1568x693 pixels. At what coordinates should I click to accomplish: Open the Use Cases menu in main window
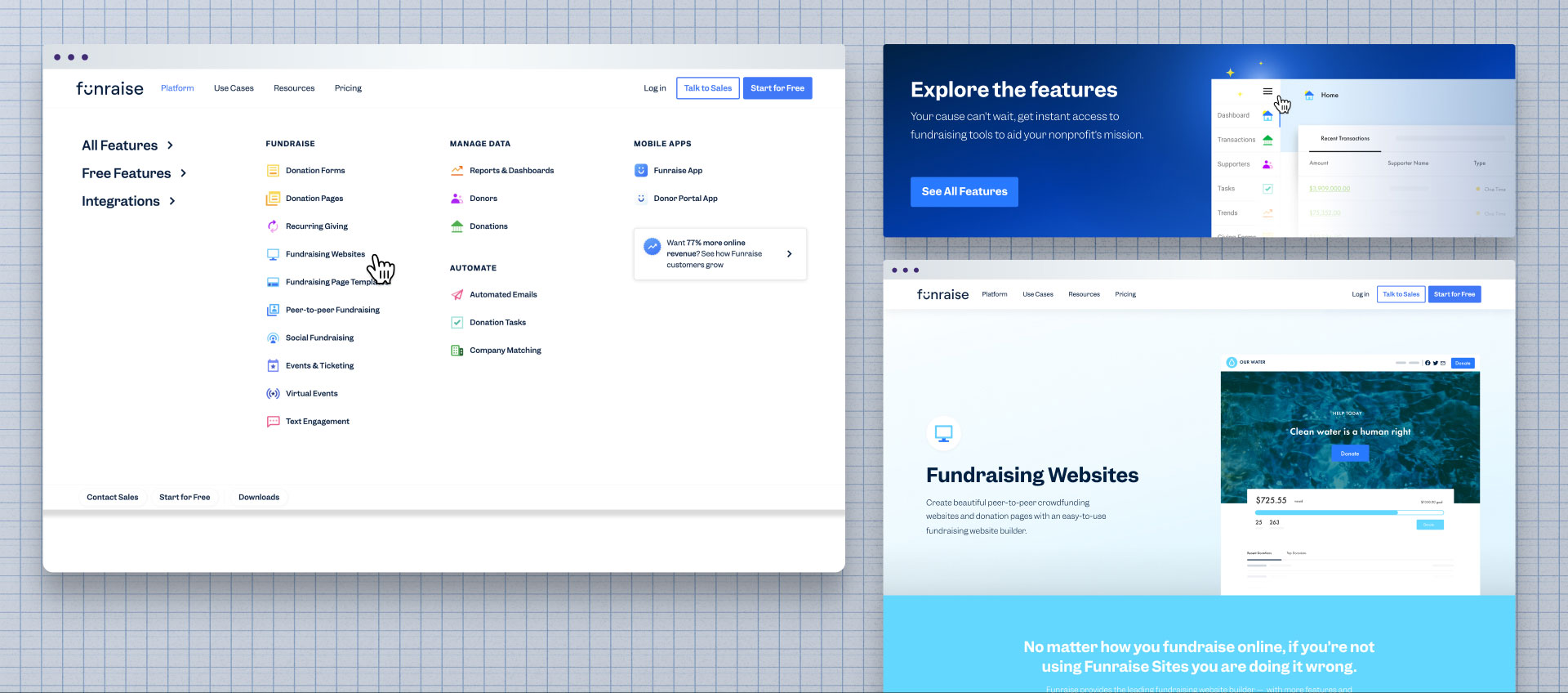(234, 88)
